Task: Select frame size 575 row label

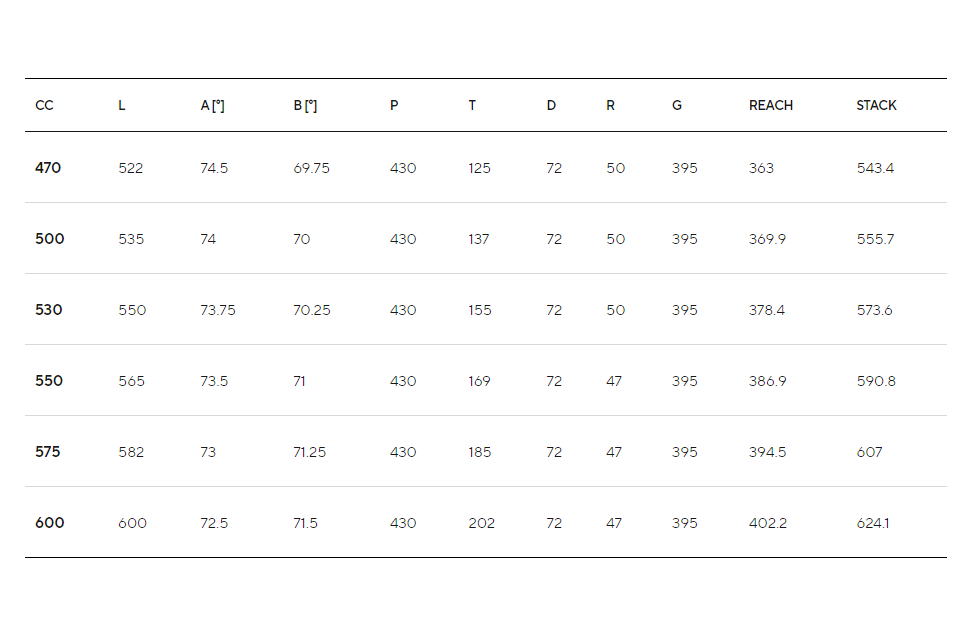Action: tap(48, 452)
